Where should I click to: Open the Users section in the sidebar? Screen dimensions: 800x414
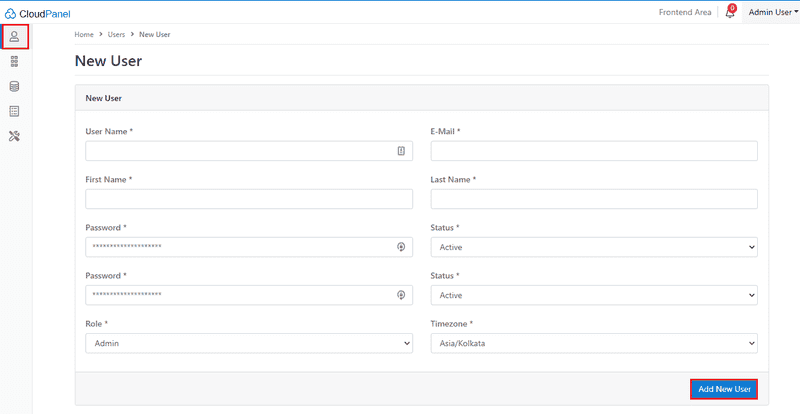(x=15, y=37)
